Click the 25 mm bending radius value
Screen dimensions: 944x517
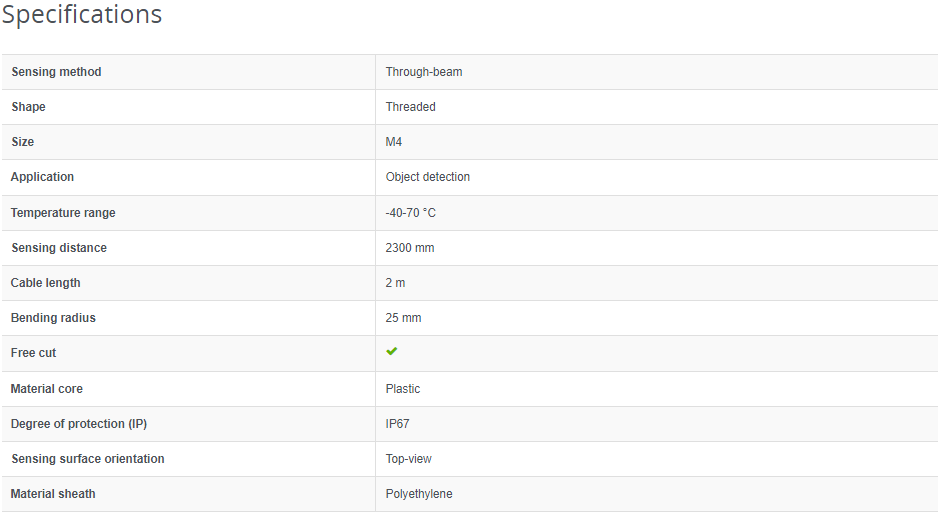(x=404, y=318)
